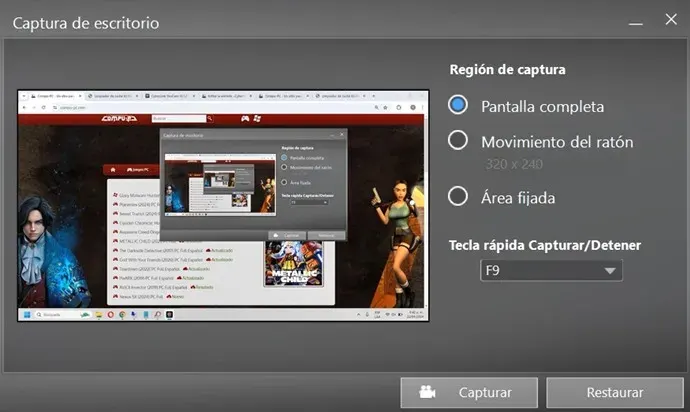
Task: Click the Tecla rápida Capturar/Detener label
Action: [x=545, y=245]
